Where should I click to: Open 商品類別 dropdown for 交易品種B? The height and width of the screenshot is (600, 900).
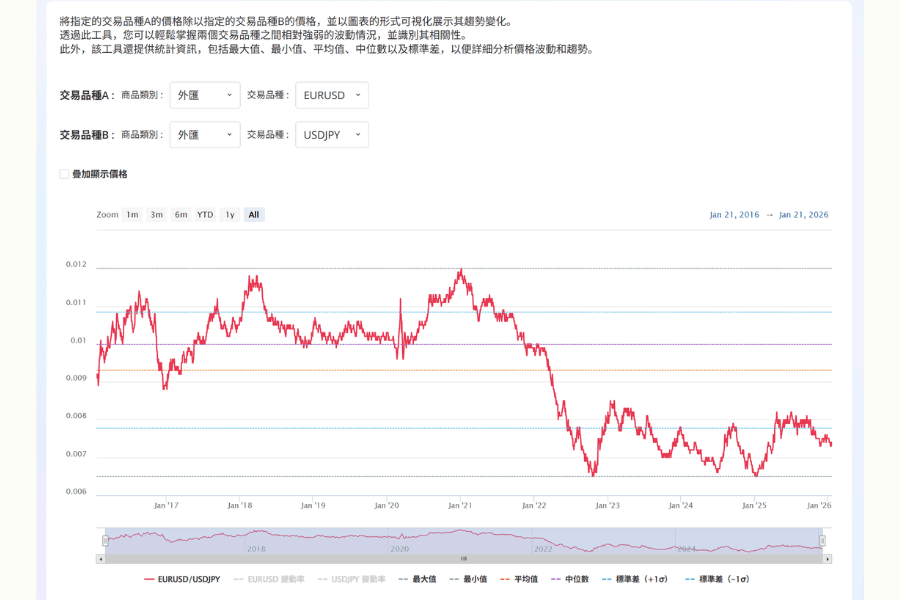click(x=204, y=135)
